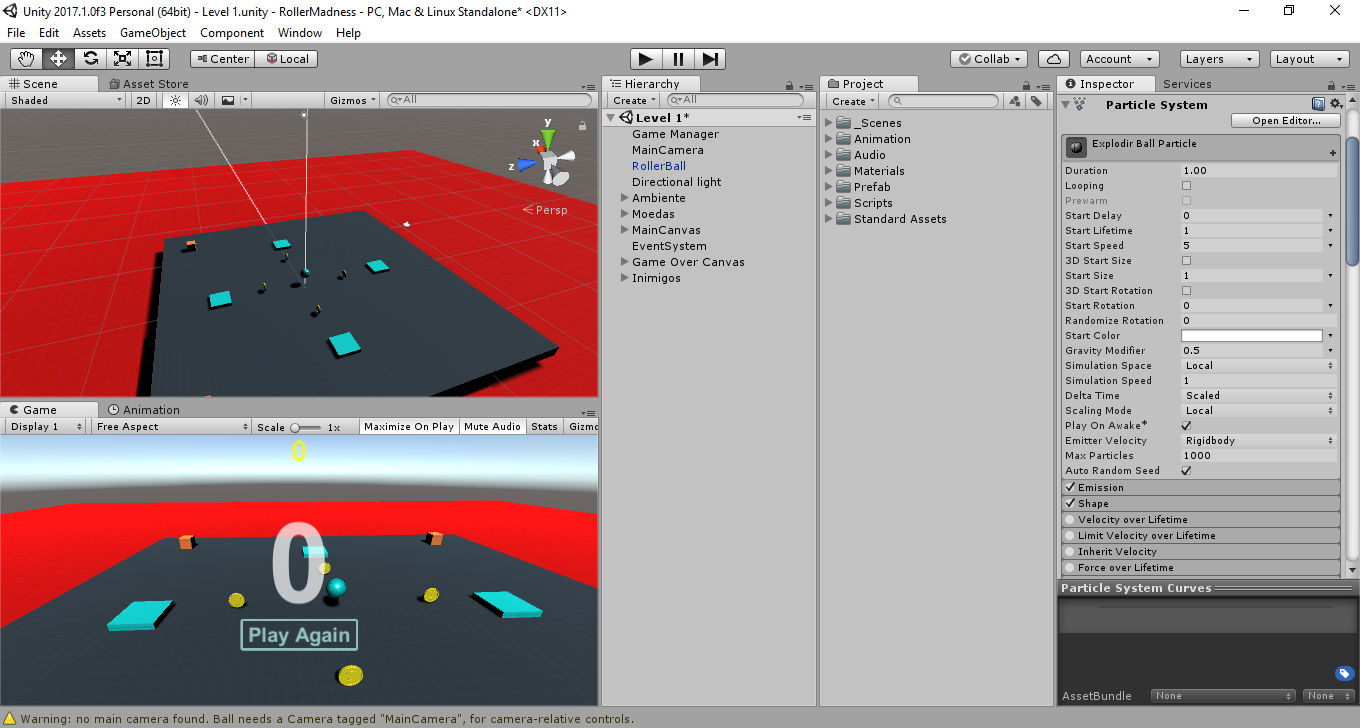This screenshot has width=1360, height=728.
Task: Toggle Maximize On Play
Action: pyautogui.click(x=409, y=426)
